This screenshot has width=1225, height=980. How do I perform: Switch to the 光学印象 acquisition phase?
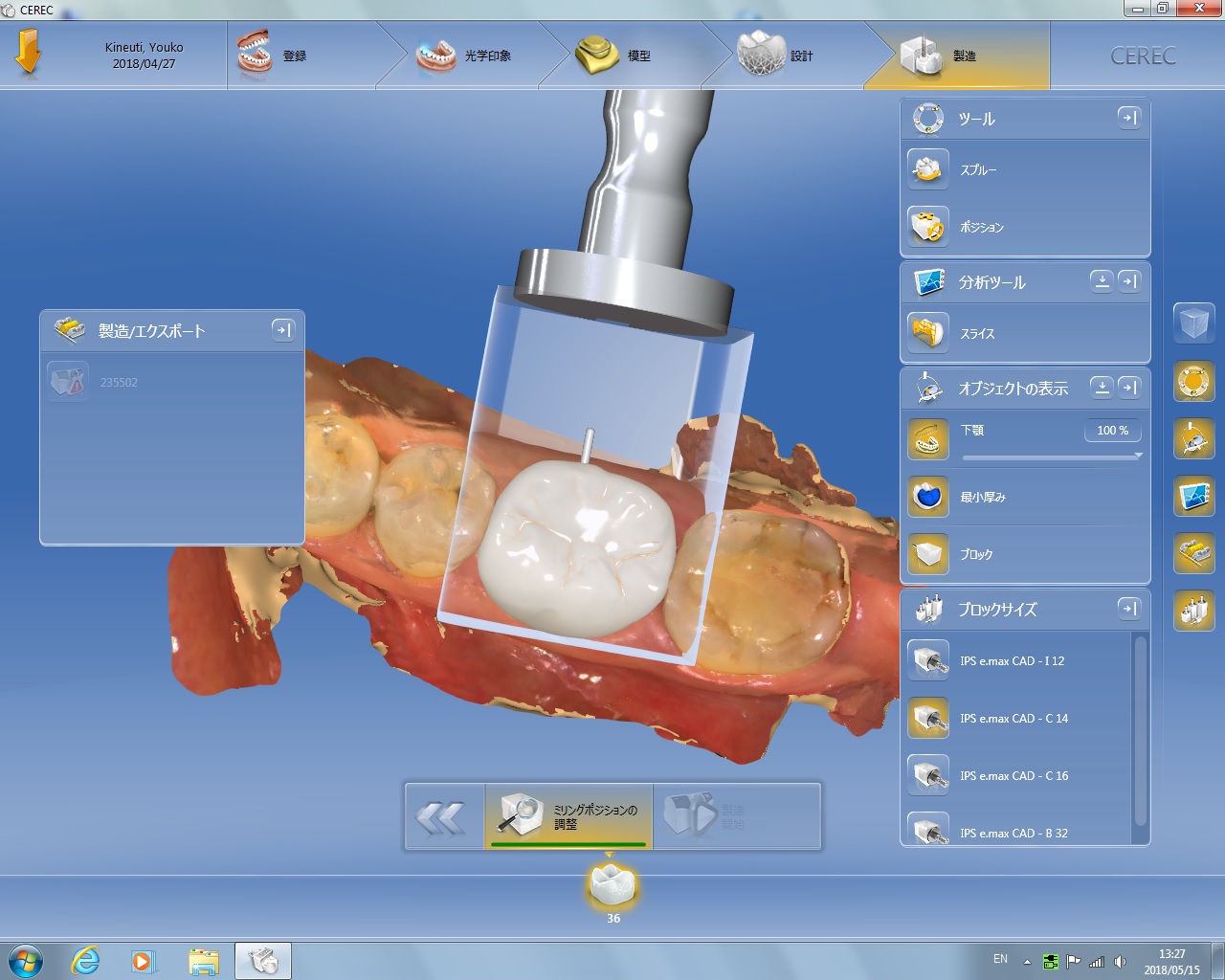point(463,56)
